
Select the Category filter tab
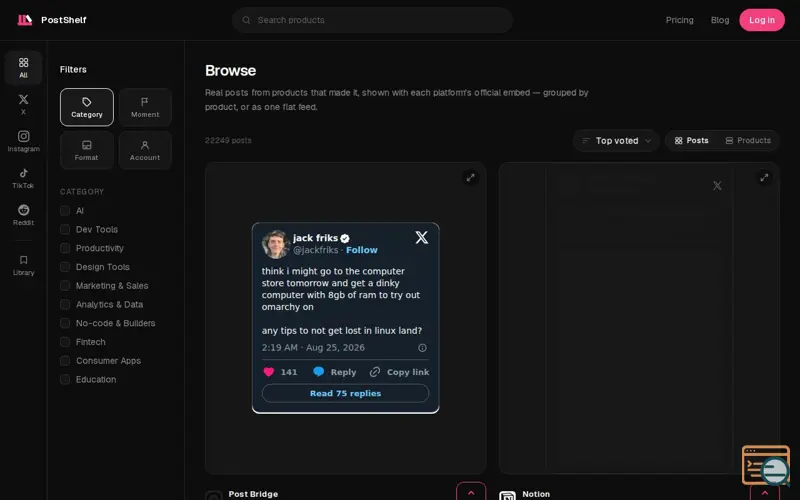click(87, 107)
